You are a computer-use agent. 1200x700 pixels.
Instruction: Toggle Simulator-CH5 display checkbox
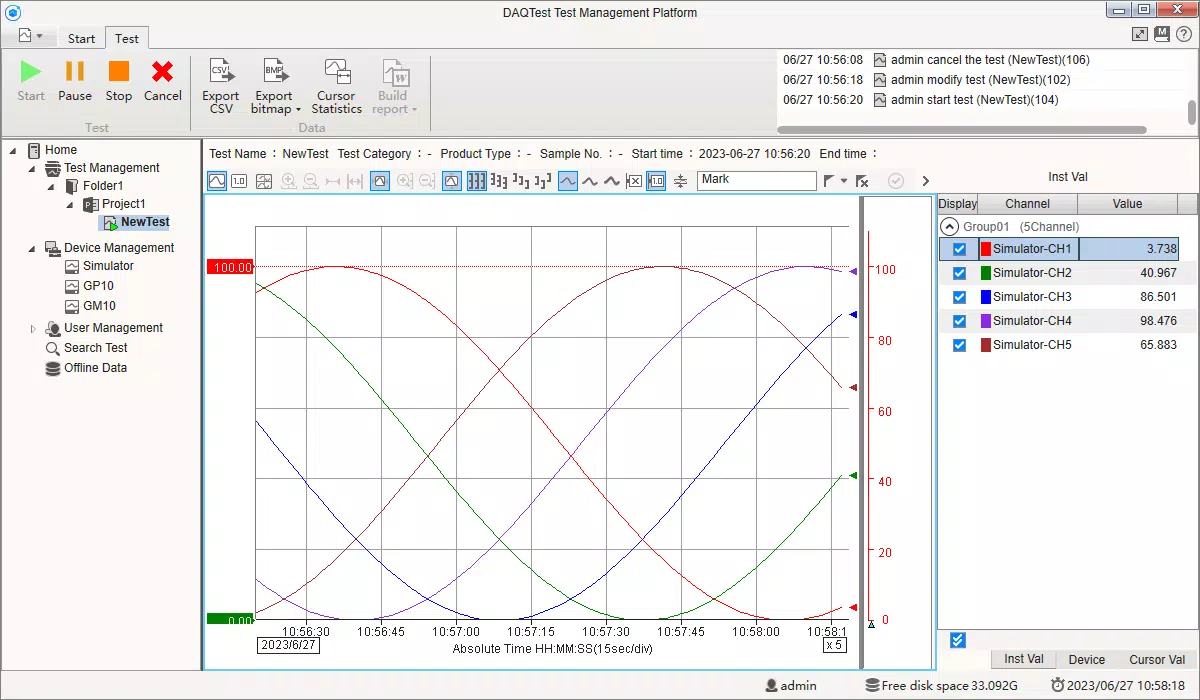click(x=960, y=345)
